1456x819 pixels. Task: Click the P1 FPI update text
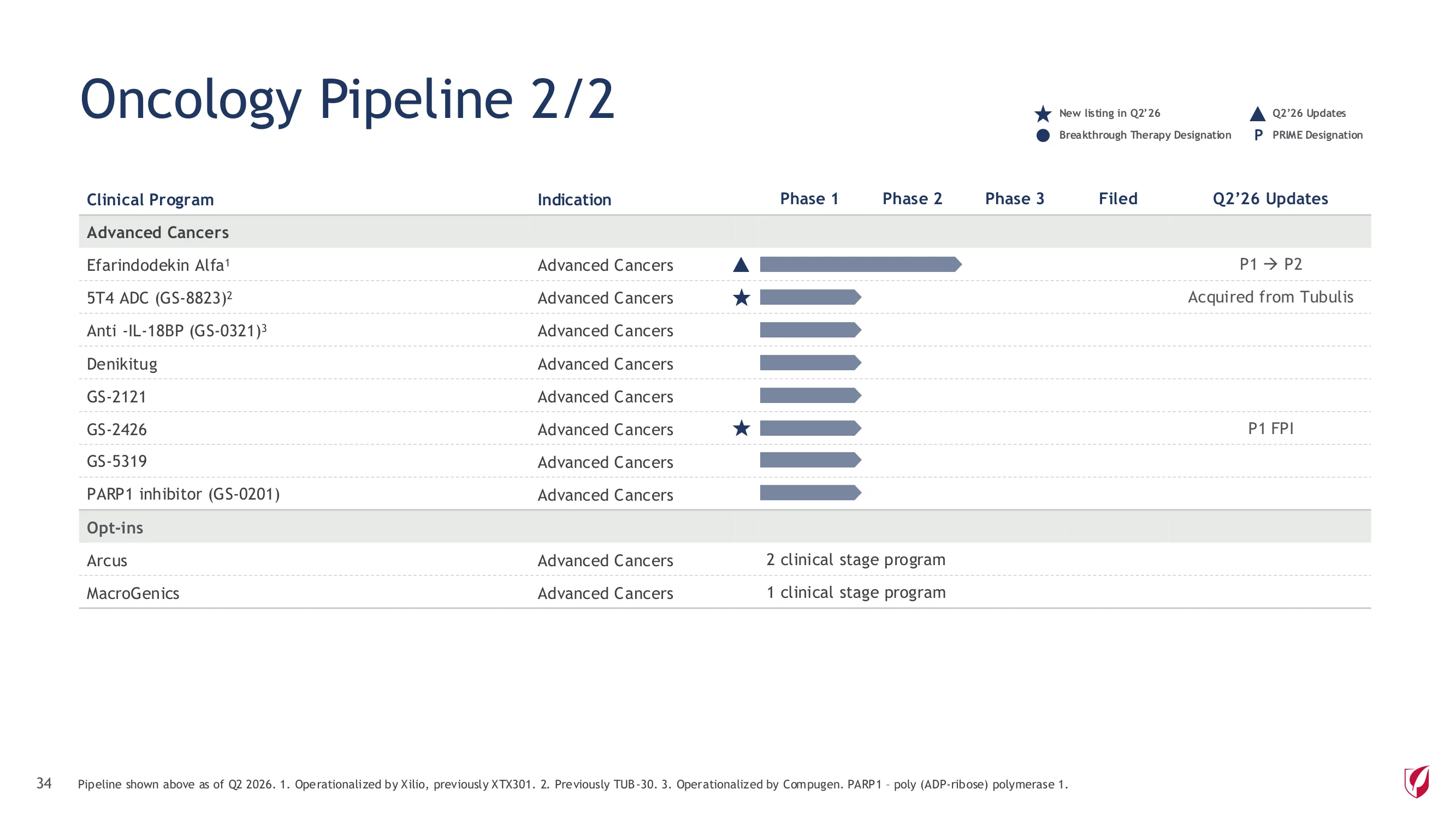click(x=1270, y=429)
